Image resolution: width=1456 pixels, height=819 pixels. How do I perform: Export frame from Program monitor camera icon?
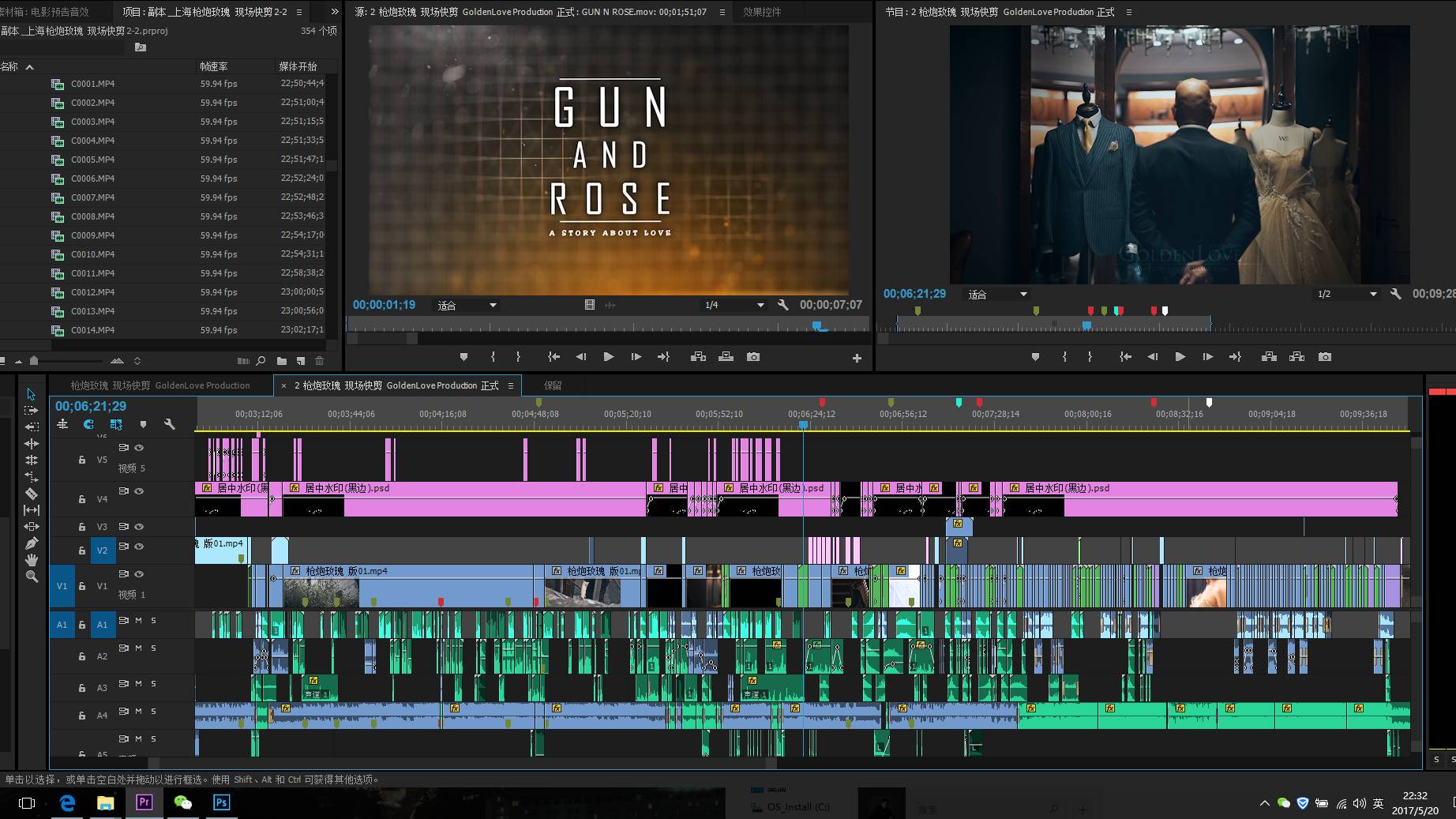(x=1325, y=357)
